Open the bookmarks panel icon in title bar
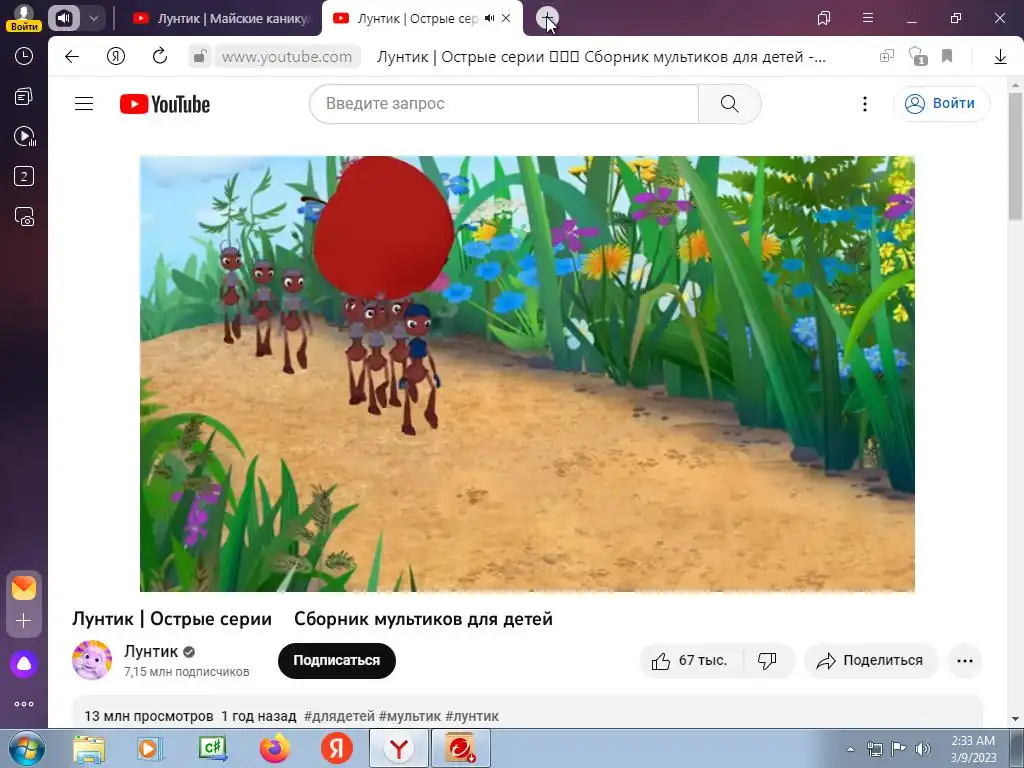This screenshot has height=768, width=1024. tap(824, 18)
